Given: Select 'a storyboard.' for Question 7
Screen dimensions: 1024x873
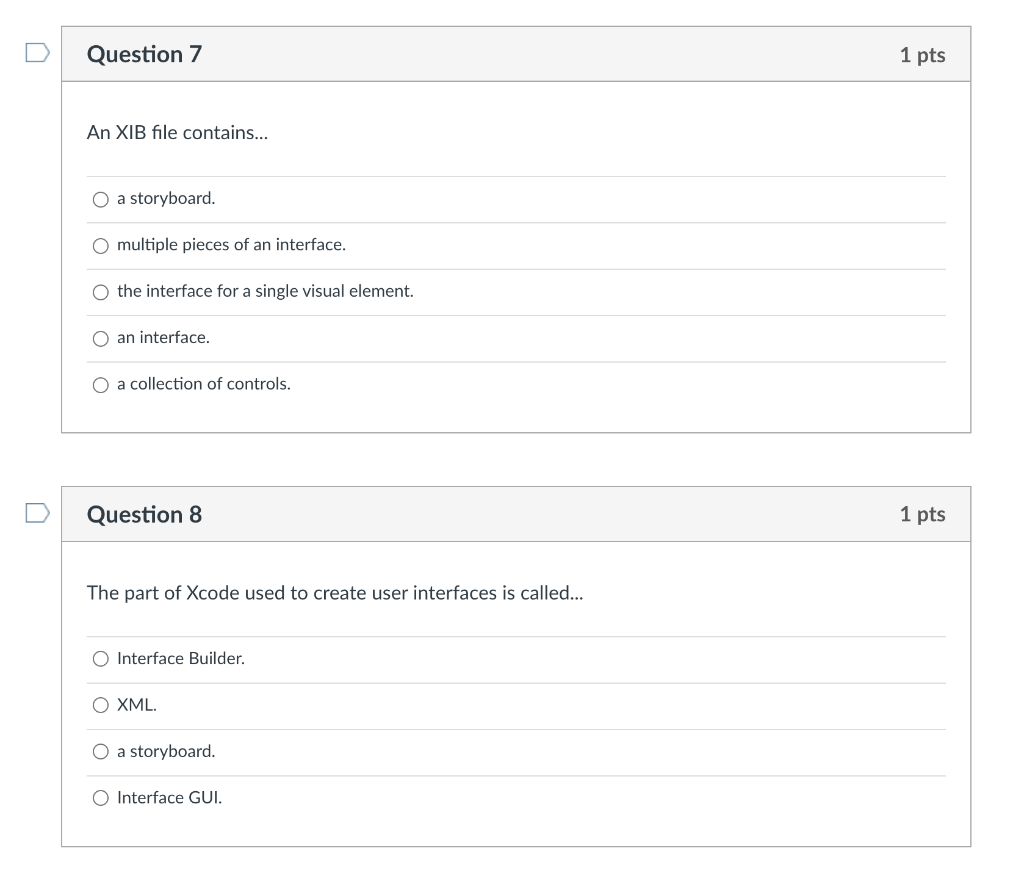Looking at the screenshot, I should pos(100,199).
